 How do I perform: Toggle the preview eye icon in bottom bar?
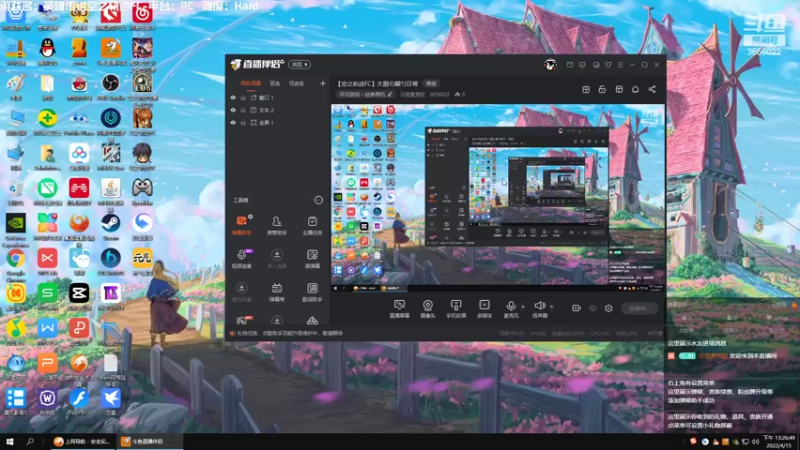592,308
